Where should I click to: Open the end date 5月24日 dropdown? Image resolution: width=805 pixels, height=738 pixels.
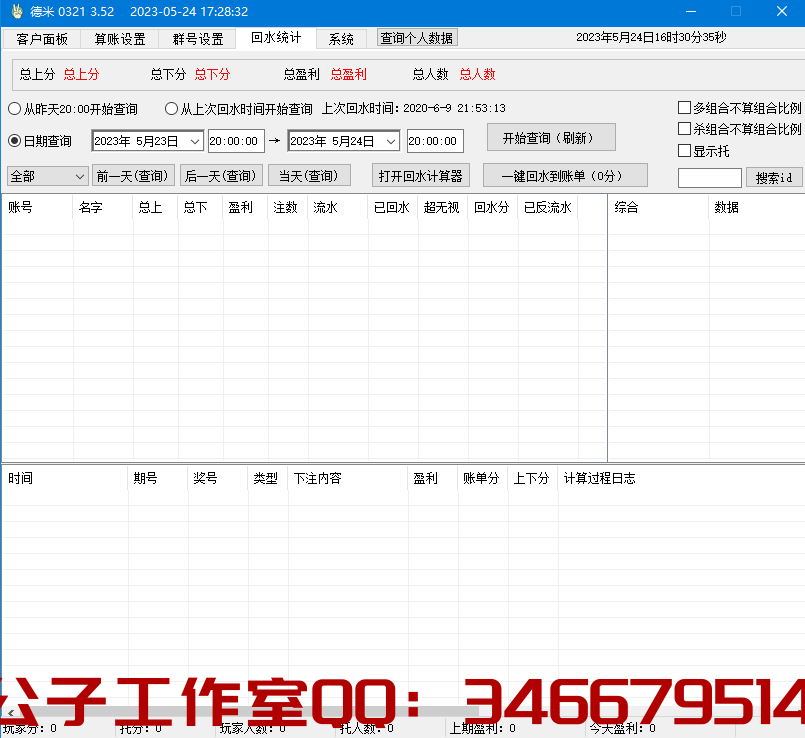[x=391, y=141]
